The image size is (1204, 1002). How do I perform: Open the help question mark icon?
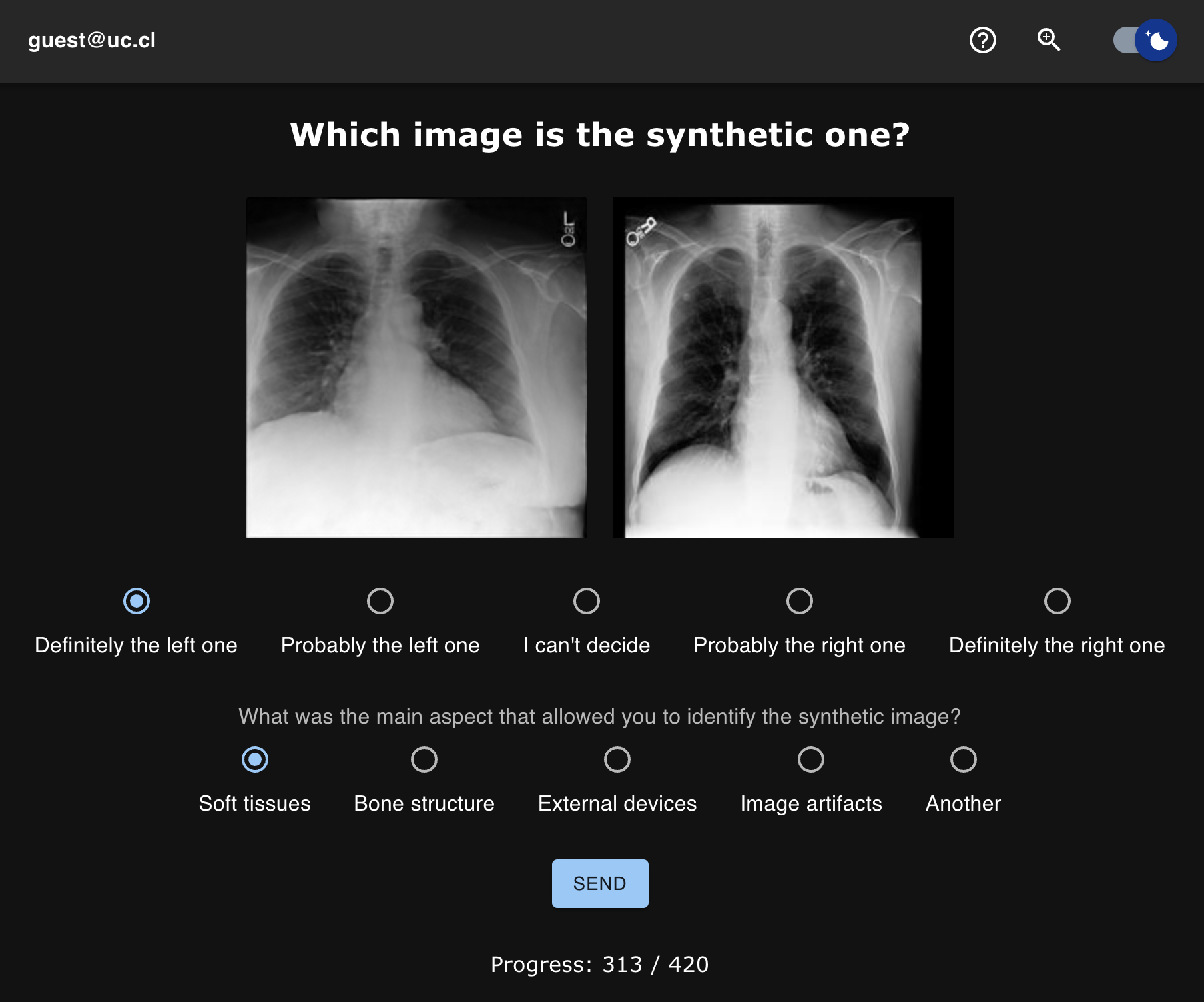coord(982,40)
